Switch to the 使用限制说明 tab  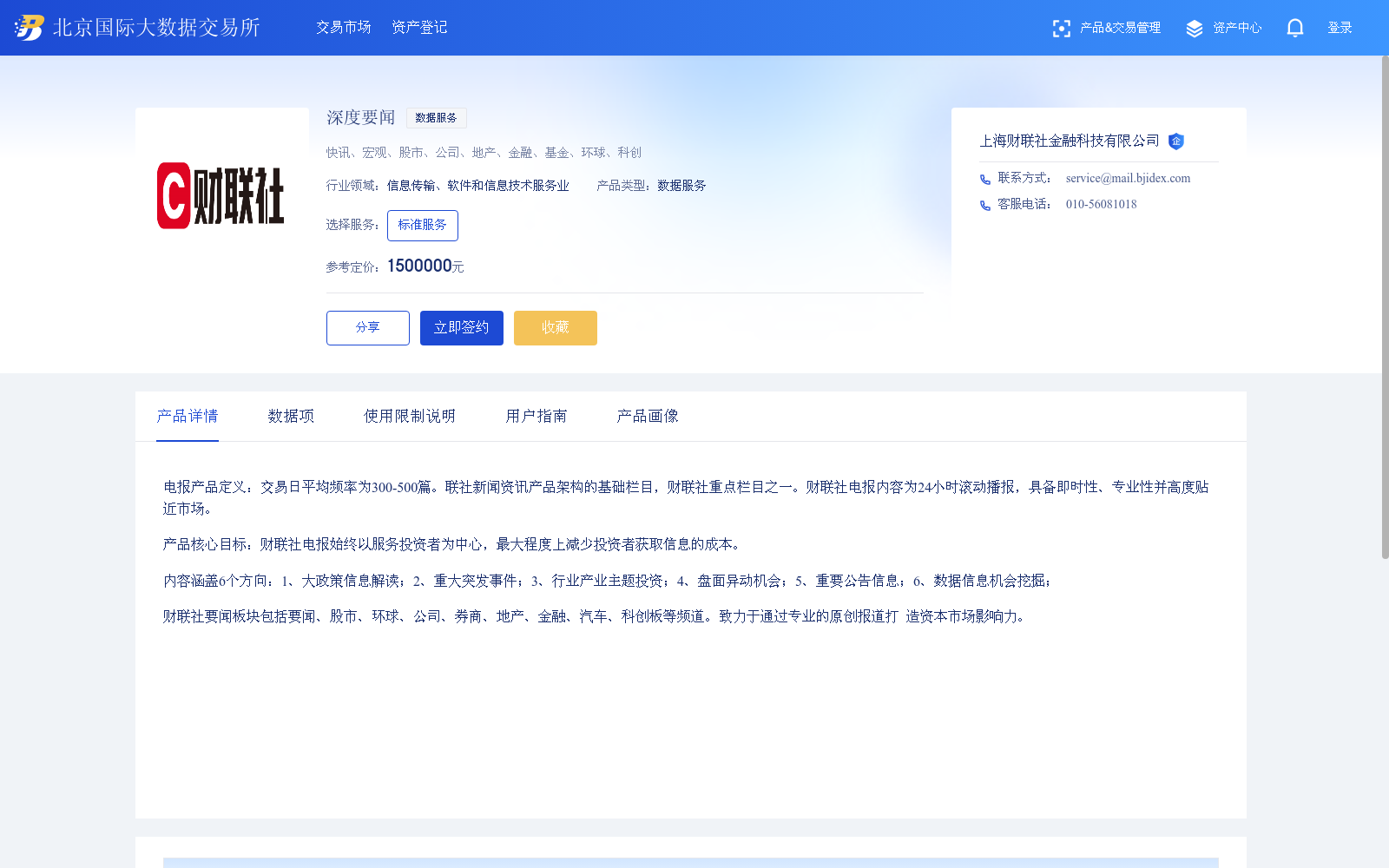point(410,417)
